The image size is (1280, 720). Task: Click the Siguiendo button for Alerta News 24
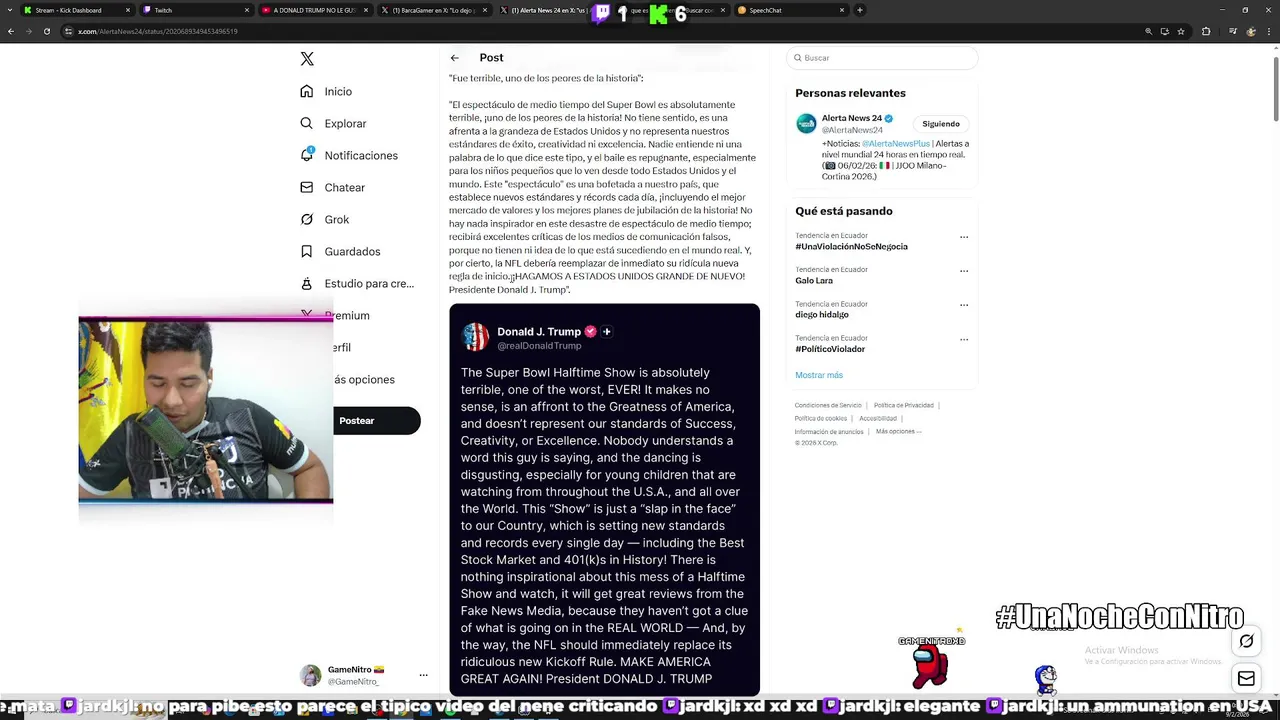point(941,124)
